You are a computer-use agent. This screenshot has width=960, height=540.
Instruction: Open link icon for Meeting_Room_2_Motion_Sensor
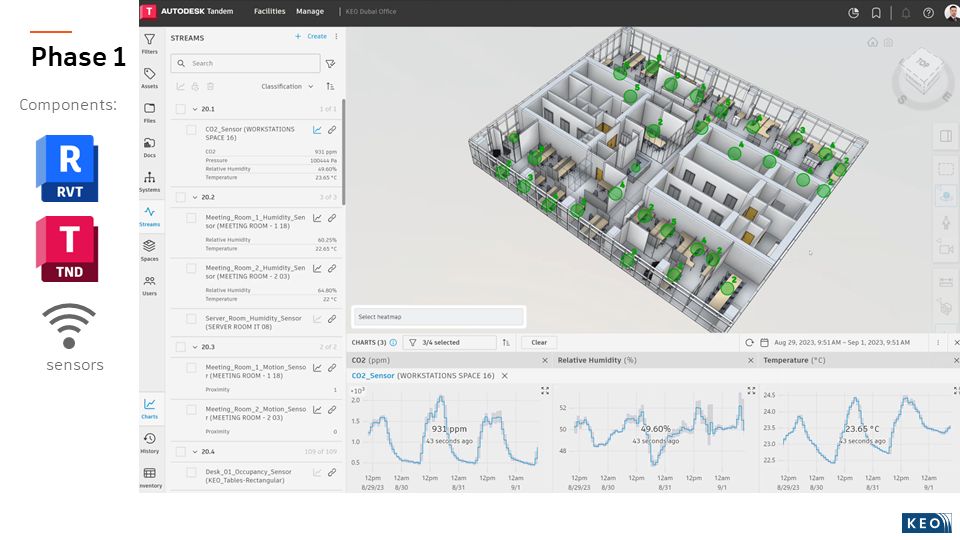332,410
